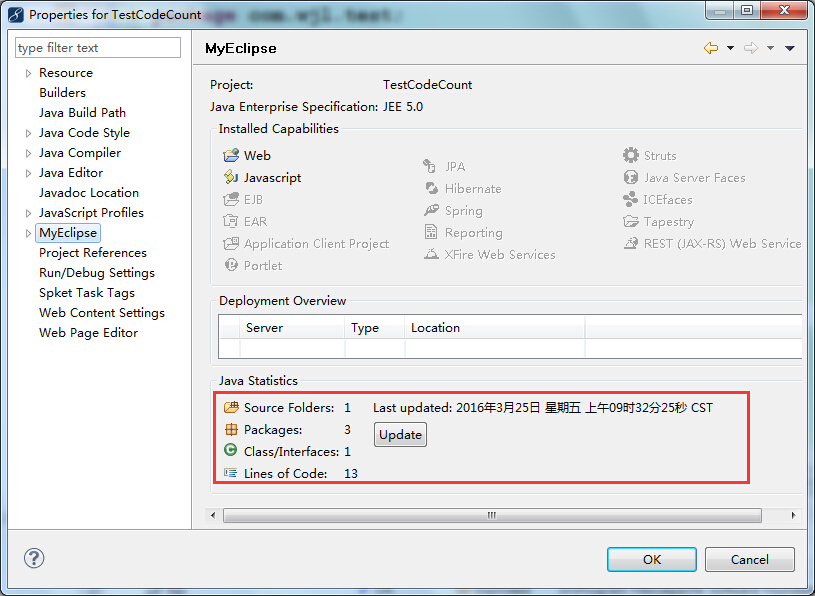
Task: Click the Lines of Code icon
Action: (230, 473)
